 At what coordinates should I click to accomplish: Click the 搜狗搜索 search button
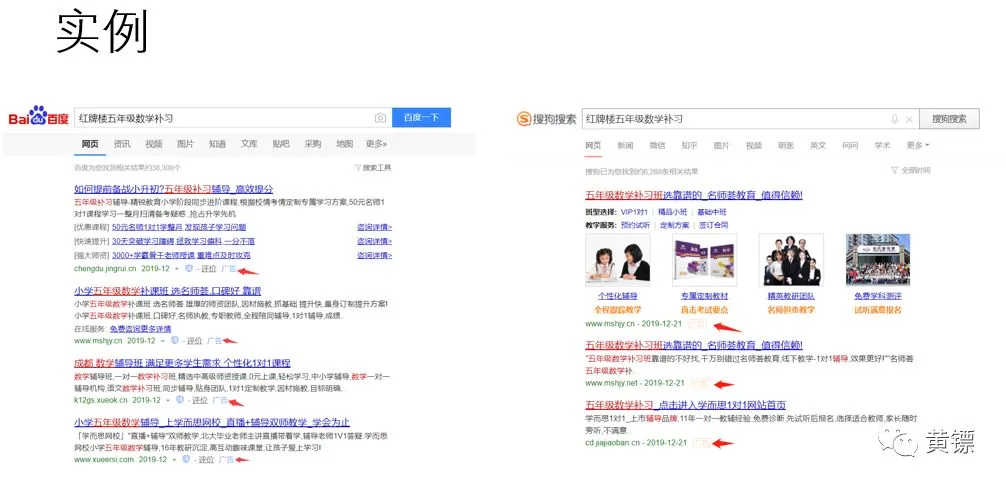coord(949,119)
